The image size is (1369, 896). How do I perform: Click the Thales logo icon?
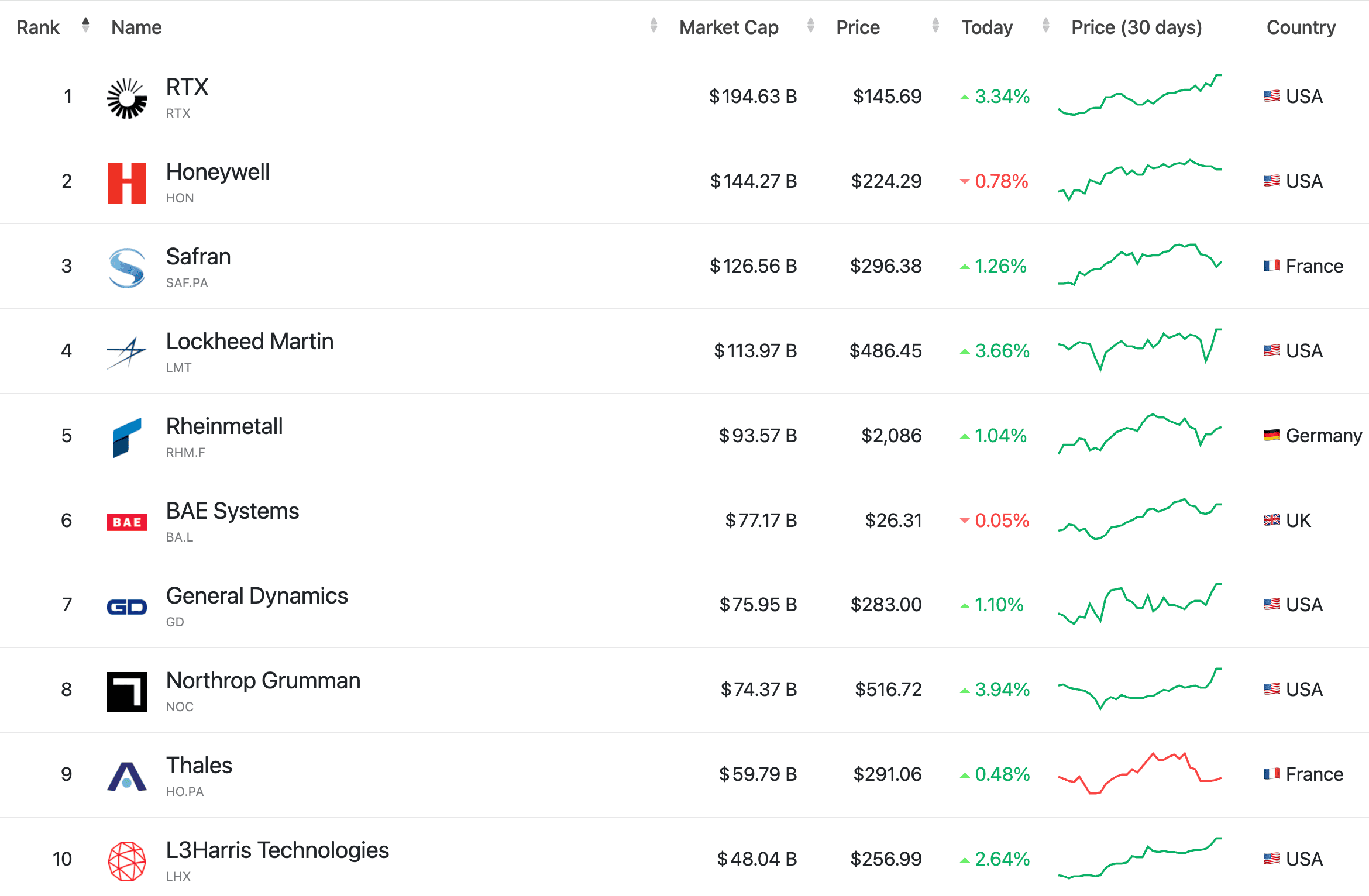(x=126, y=776)
